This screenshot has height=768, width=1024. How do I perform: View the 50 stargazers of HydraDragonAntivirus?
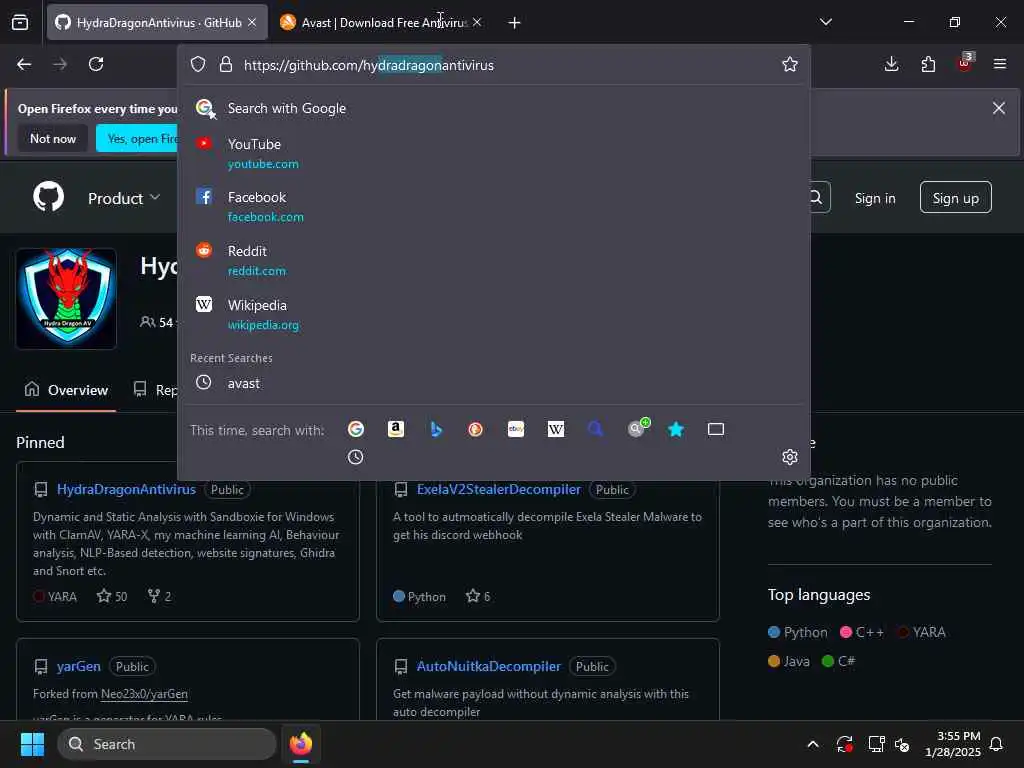tap(112, 596)
